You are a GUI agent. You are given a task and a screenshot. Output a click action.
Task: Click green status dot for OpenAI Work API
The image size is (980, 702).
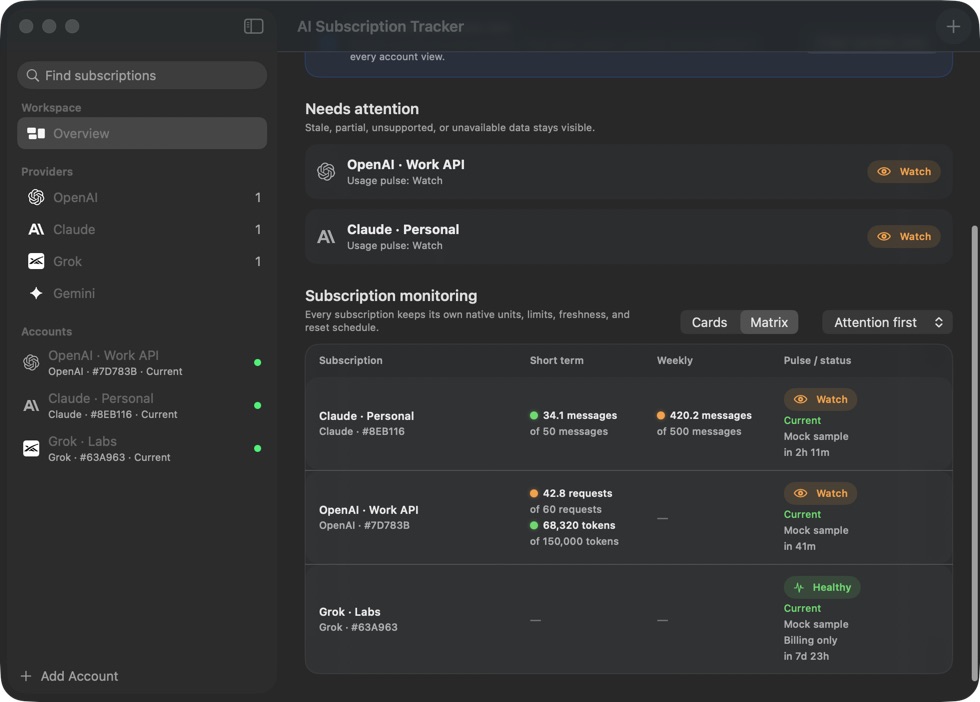258,363
